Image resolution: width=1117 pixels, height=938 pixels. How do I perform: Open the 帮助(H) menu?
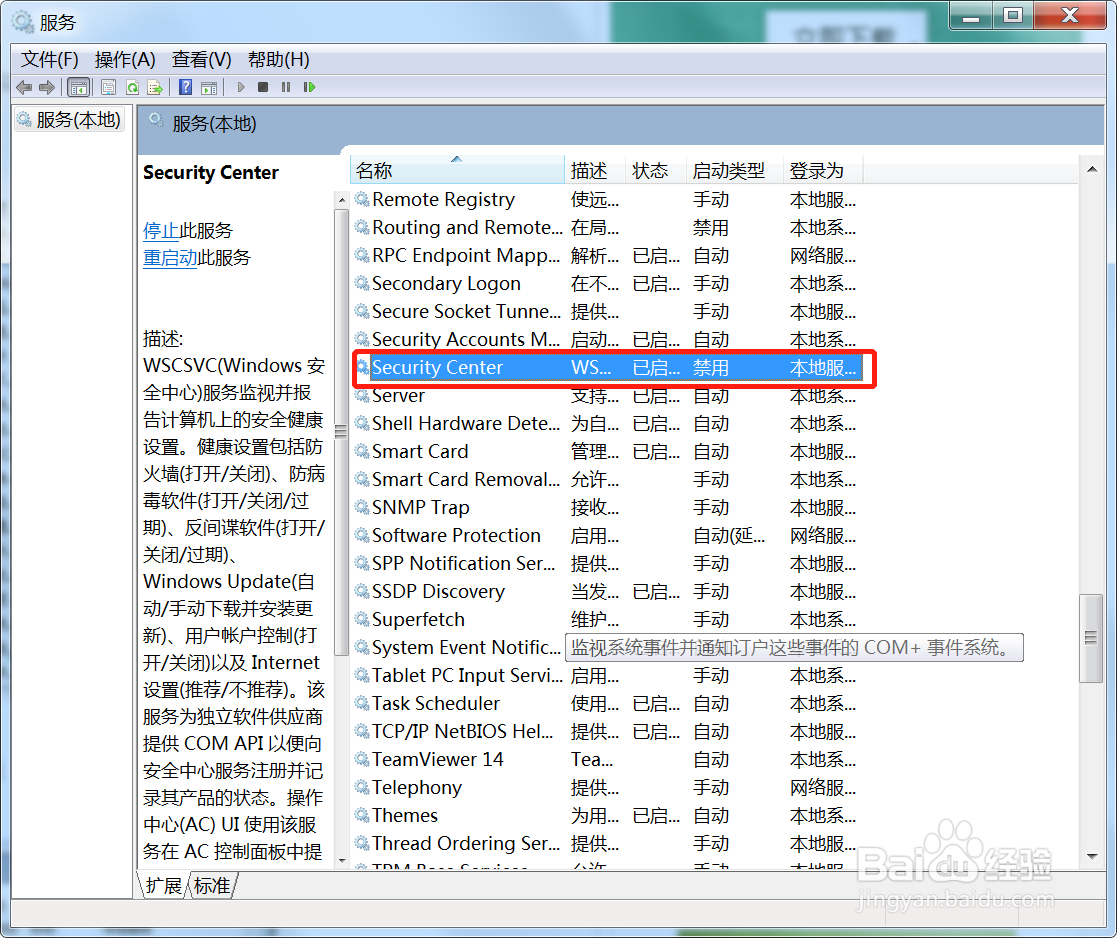279,59
